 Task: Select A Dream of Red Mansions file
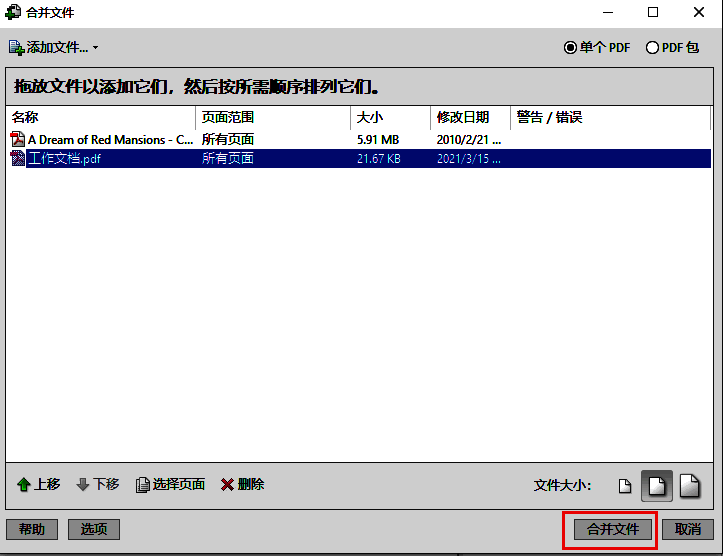tap(110, 140)
